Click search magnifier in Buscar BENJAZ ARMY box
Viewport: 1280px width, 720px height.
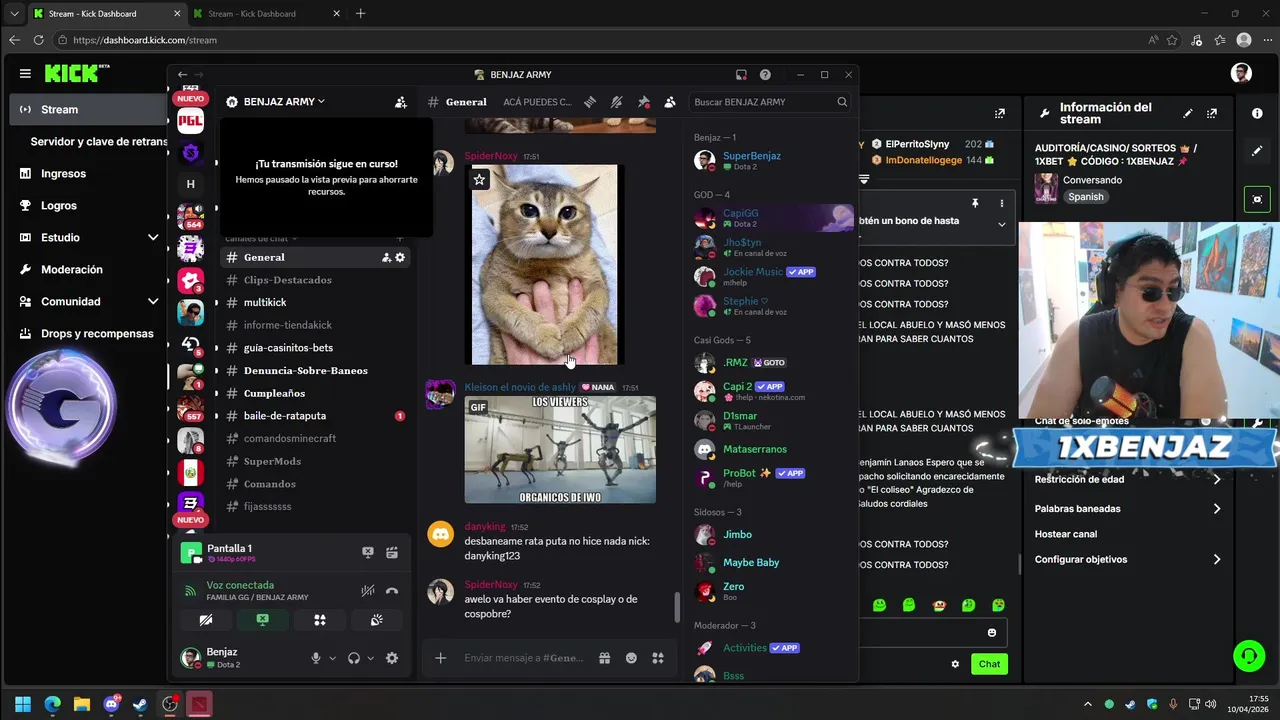842,102
